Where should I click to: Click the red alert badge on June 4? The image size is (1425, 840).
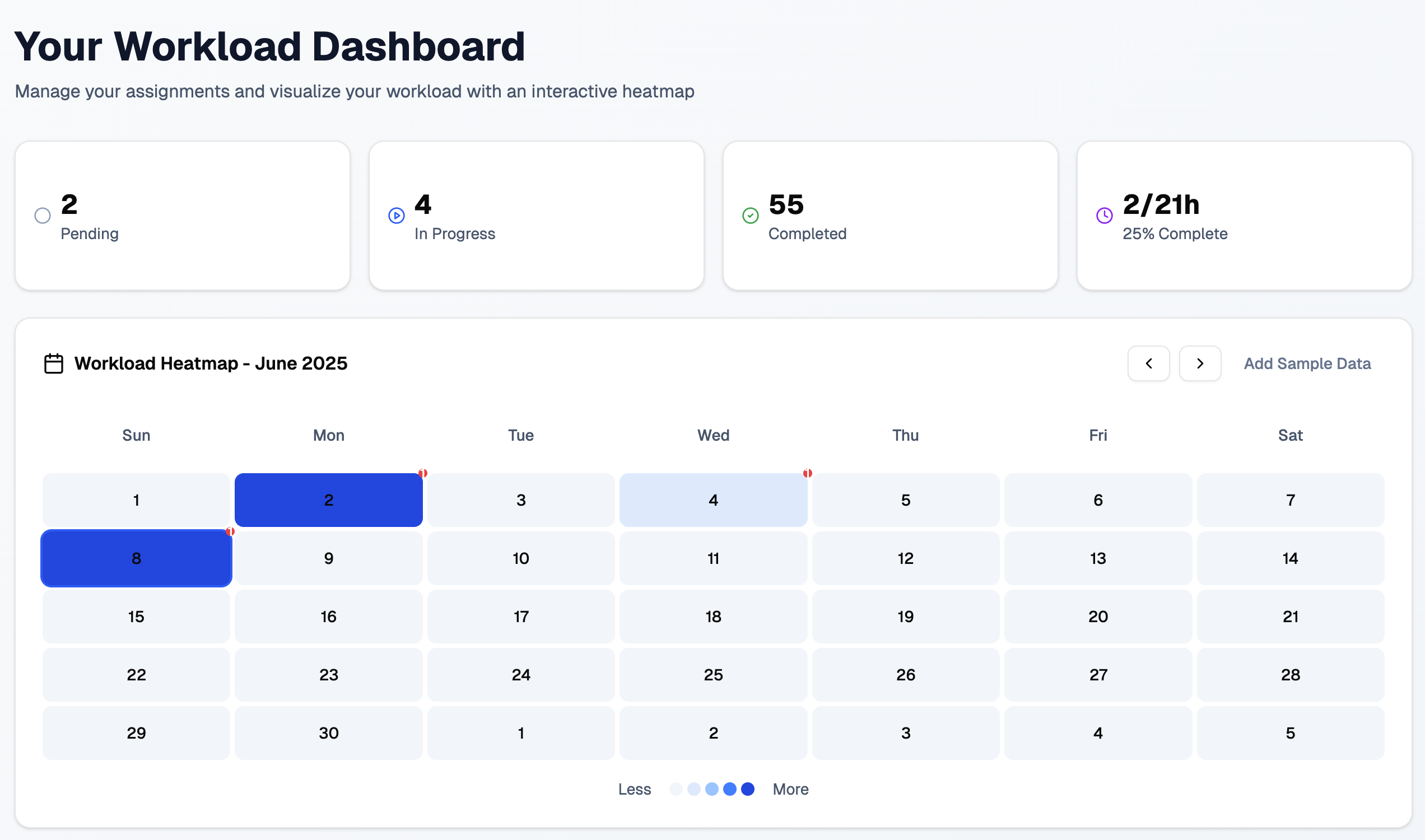click(x=807, y=473)
